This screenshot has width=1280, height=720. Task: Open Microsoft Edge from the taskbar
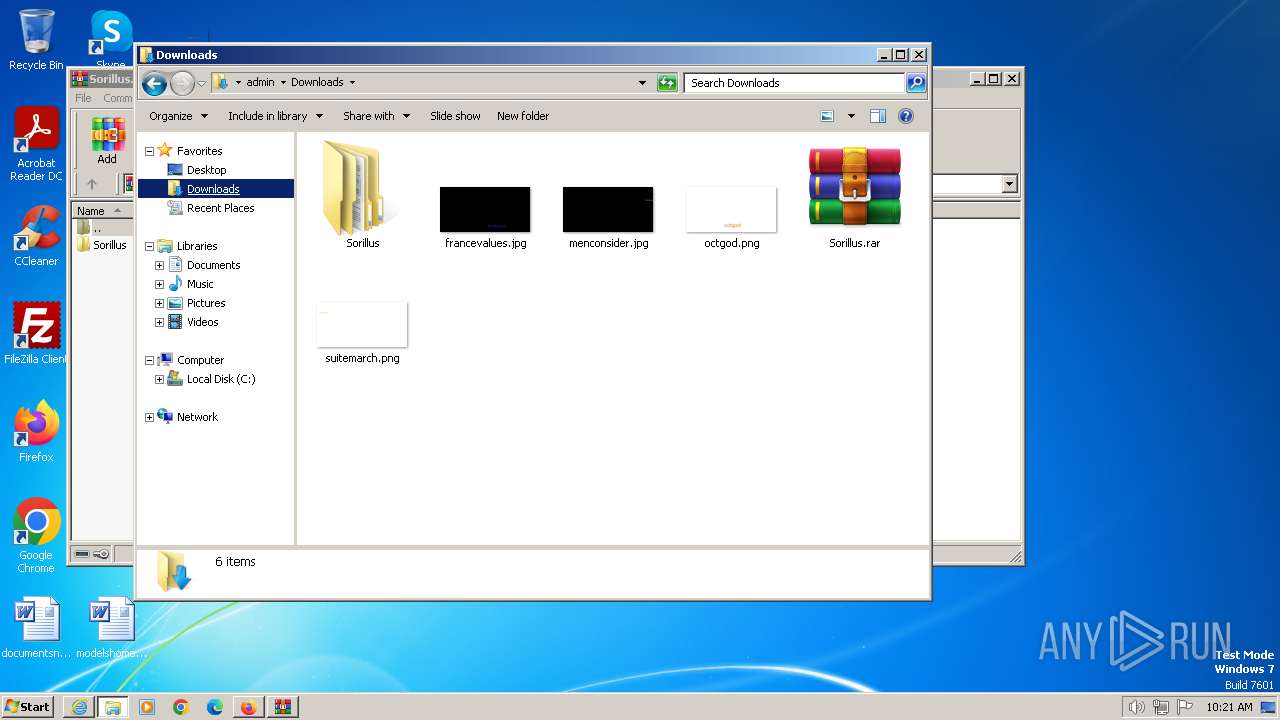[214, 707]
